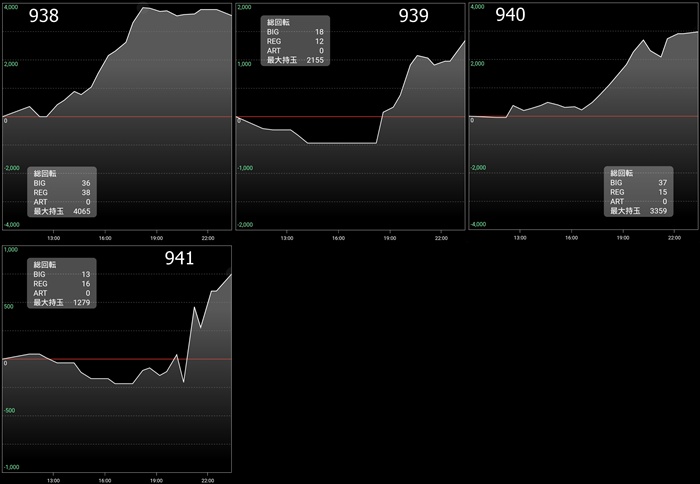The image size is (700, 484).
Task: Click 2,000 y-axis label on chart 938
Action: [11, 64]
